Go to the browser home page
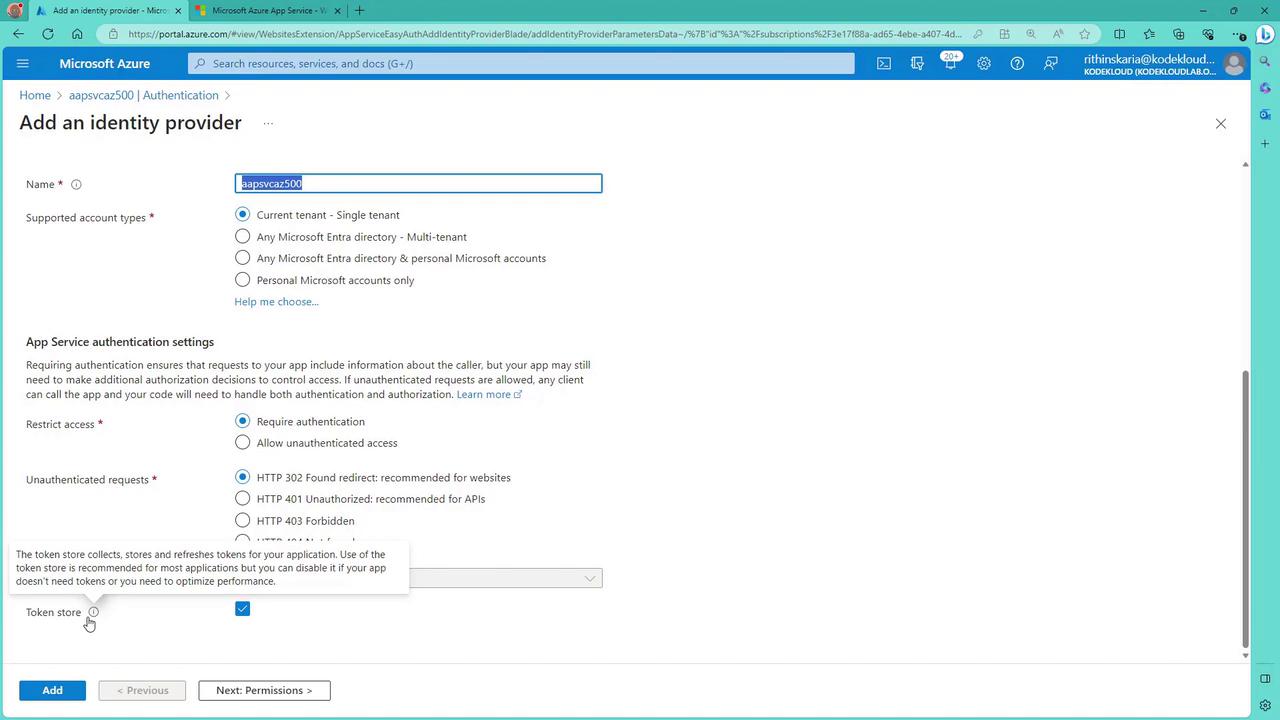This screenshot has width=1280, height=720. click(77, 34)
